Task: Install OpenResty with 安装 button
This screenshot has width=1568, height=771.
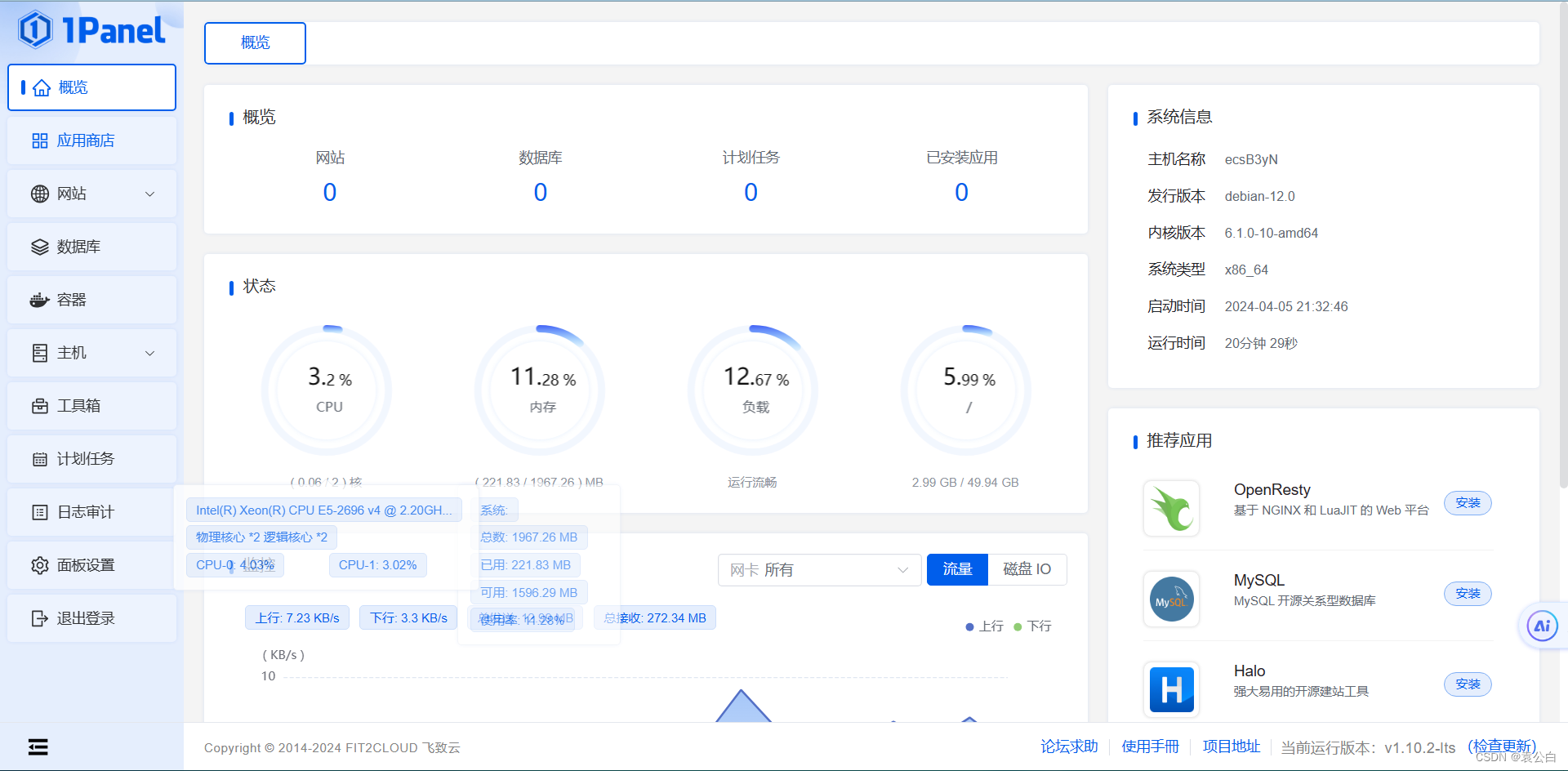Action: pyautogui.click(x=1468, y=503)
